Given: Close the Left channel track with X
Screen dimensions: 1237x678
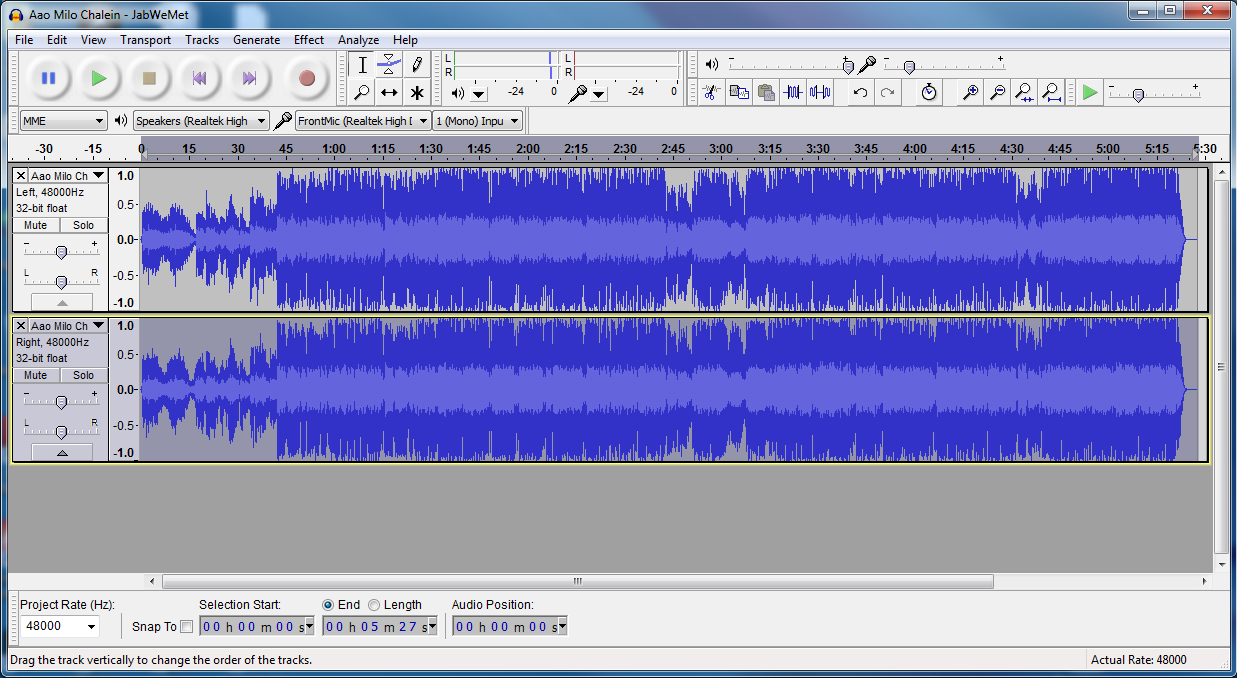Looking at the screenshot, I should pos(21,175).
